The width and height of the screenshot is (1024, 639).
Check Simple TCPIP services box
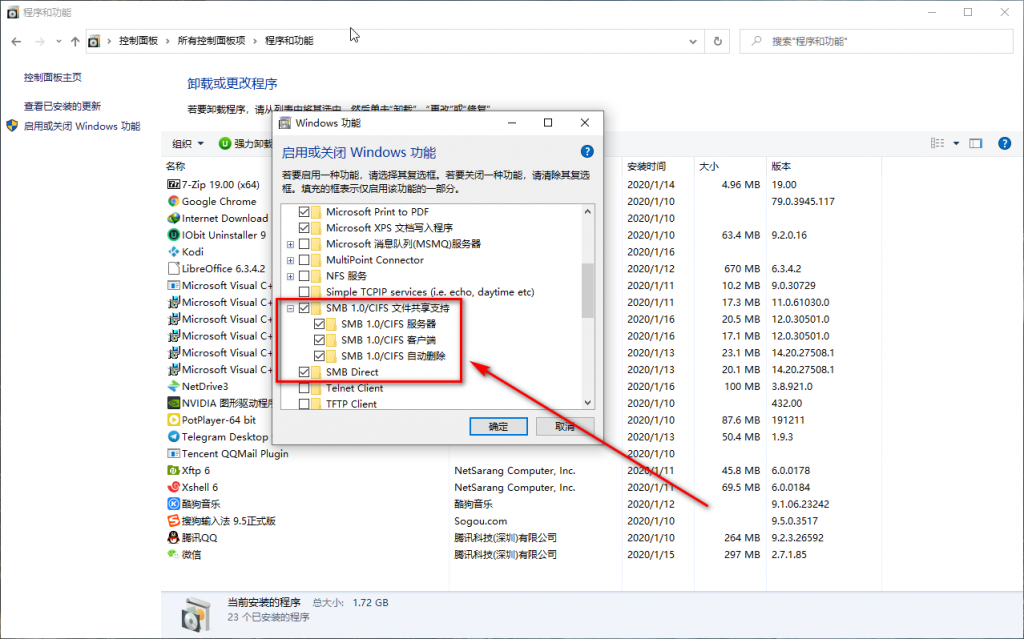(304, 292)
